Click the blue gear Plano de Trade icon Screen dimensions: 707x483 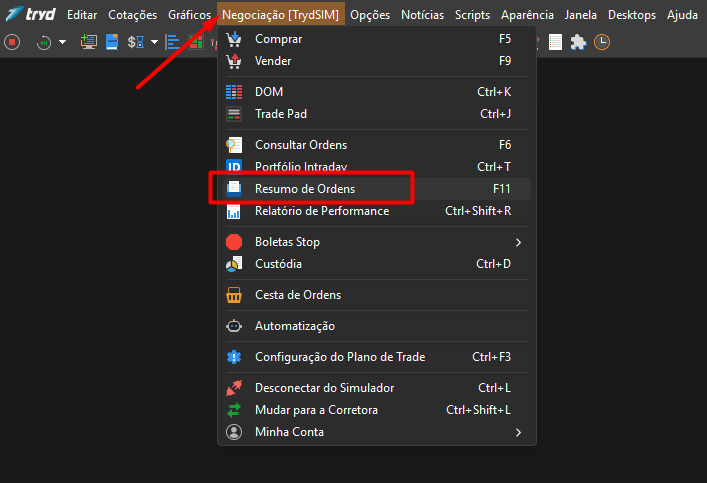pos(234,357)
